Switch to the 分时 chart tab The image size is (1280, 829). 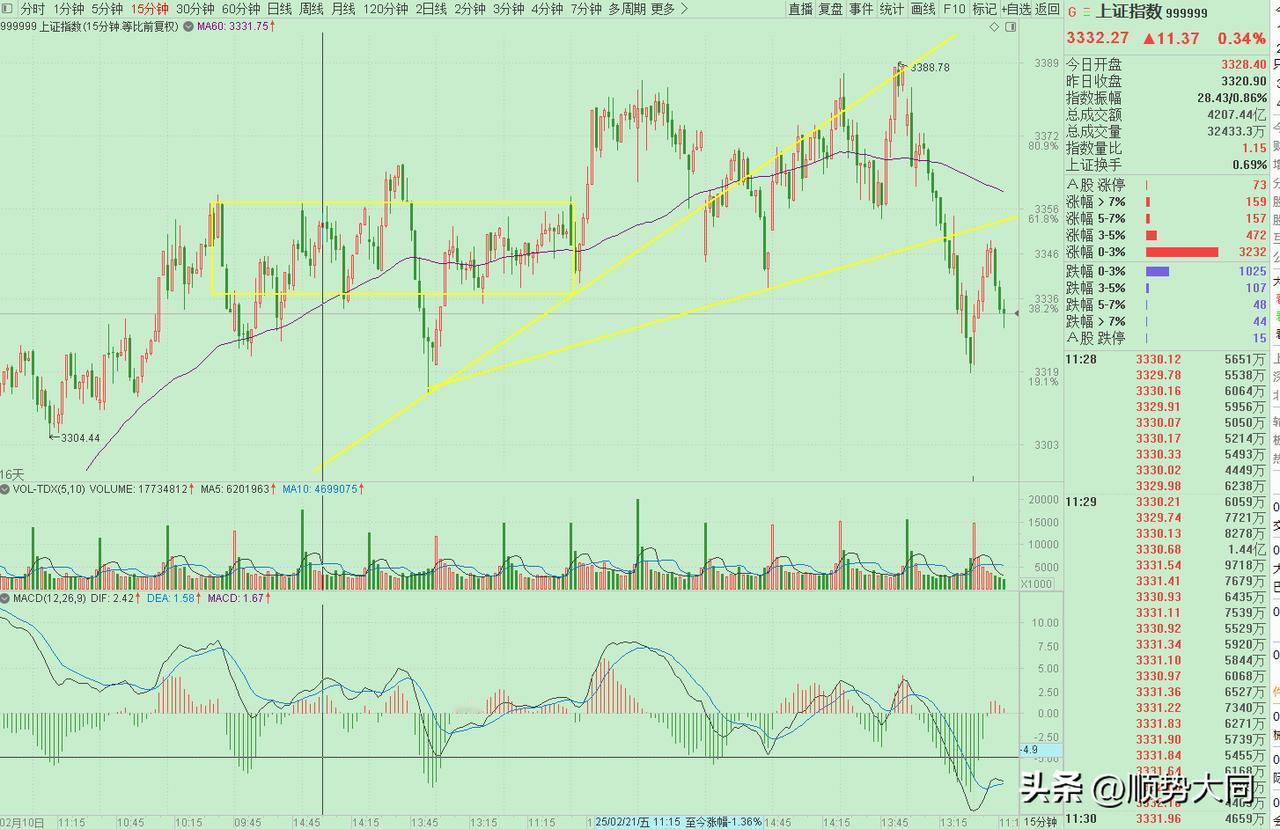tap(33, 9)
